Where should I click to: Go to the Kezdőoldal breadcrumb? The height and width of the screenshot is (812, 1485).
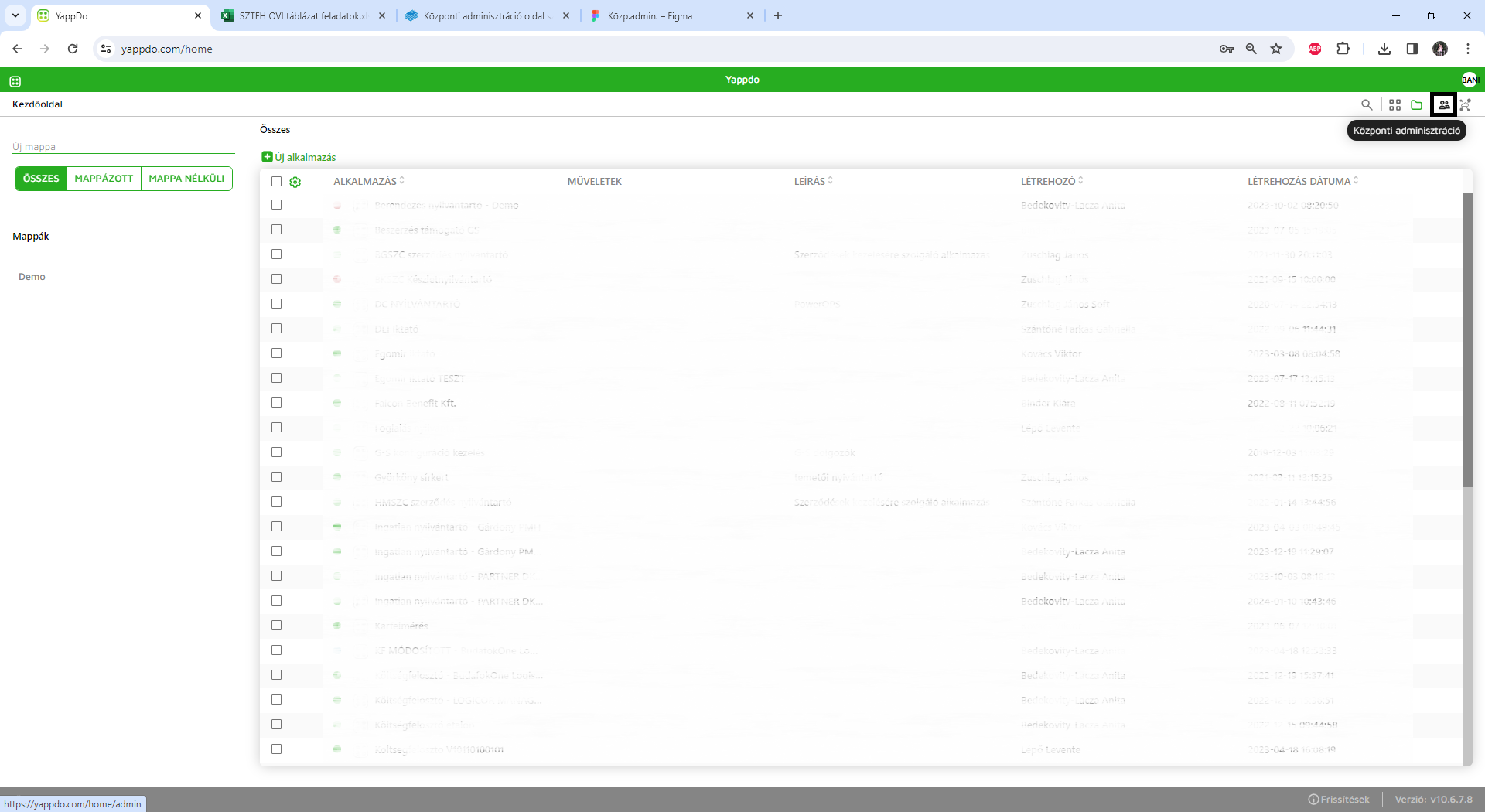pyautogui.click(x=37, y=104)
